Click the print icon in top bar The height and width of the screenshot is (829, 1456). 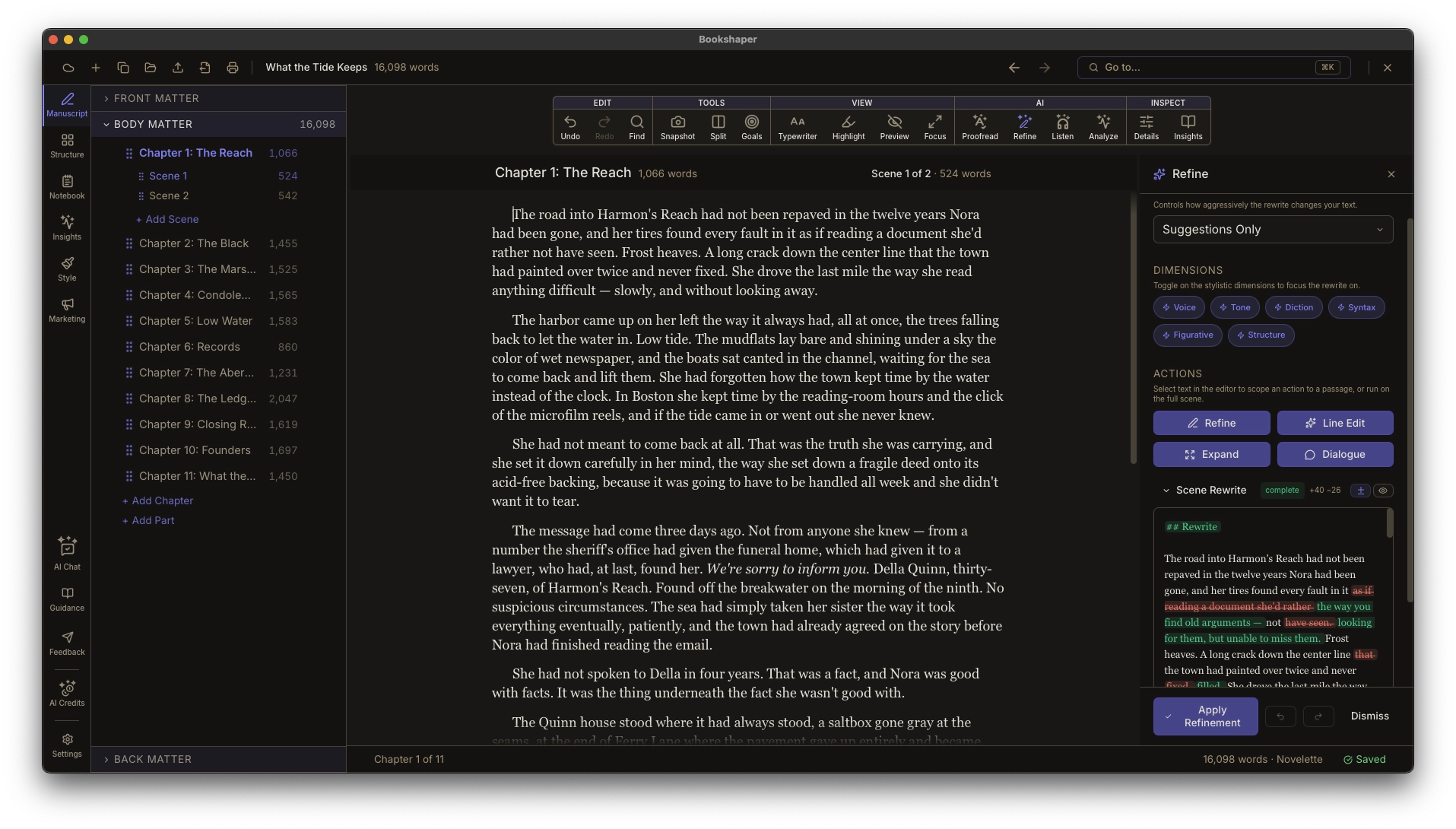click(x=233, y=68)
